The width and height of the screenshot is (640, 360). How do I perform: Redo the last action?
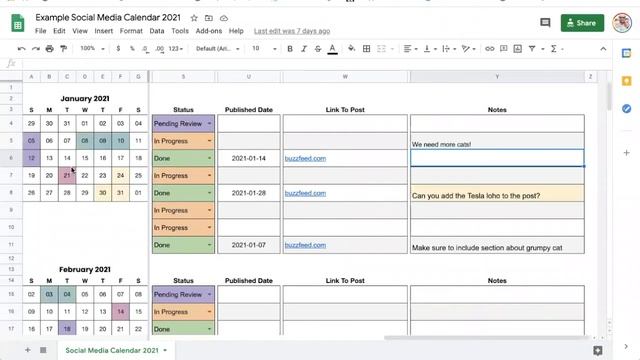tap(36, 49)
